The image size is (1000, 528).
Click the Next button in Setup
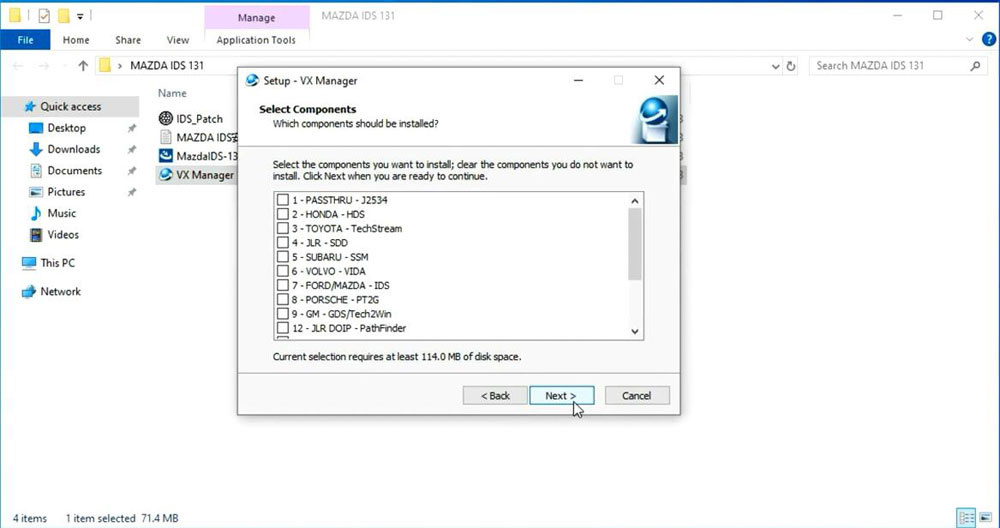click(x=561, y=395)
